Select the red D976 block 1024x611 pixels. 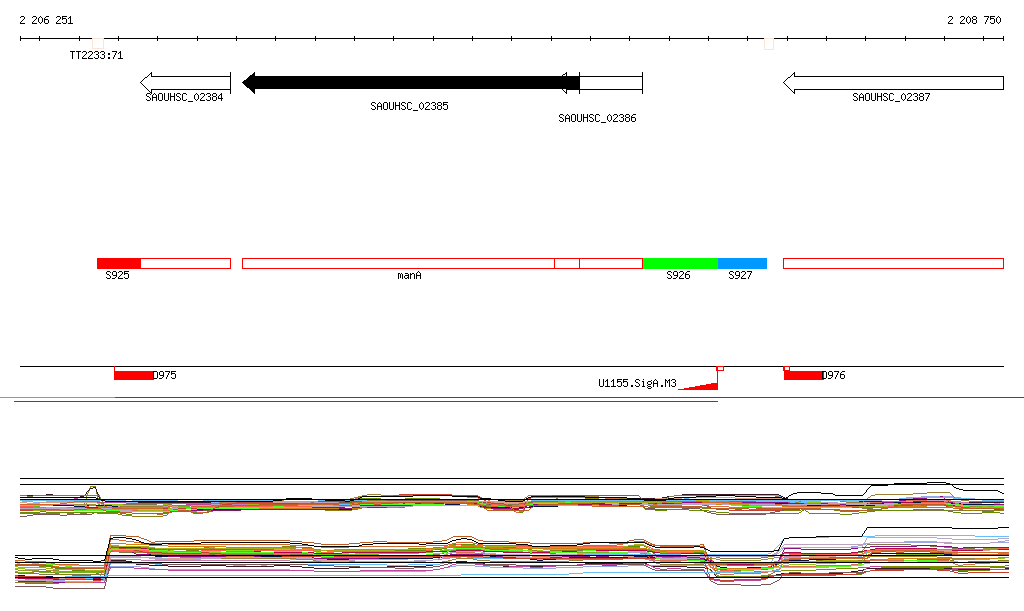click(x=802, y=375)
